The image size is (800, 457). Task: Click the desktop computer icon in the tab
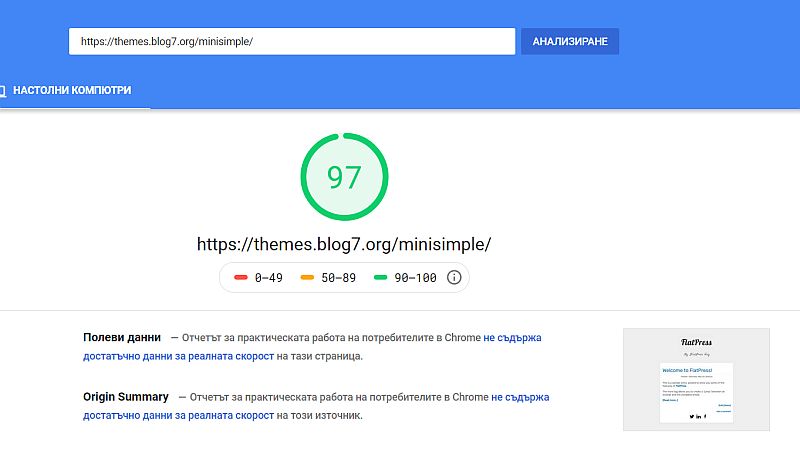2,91
